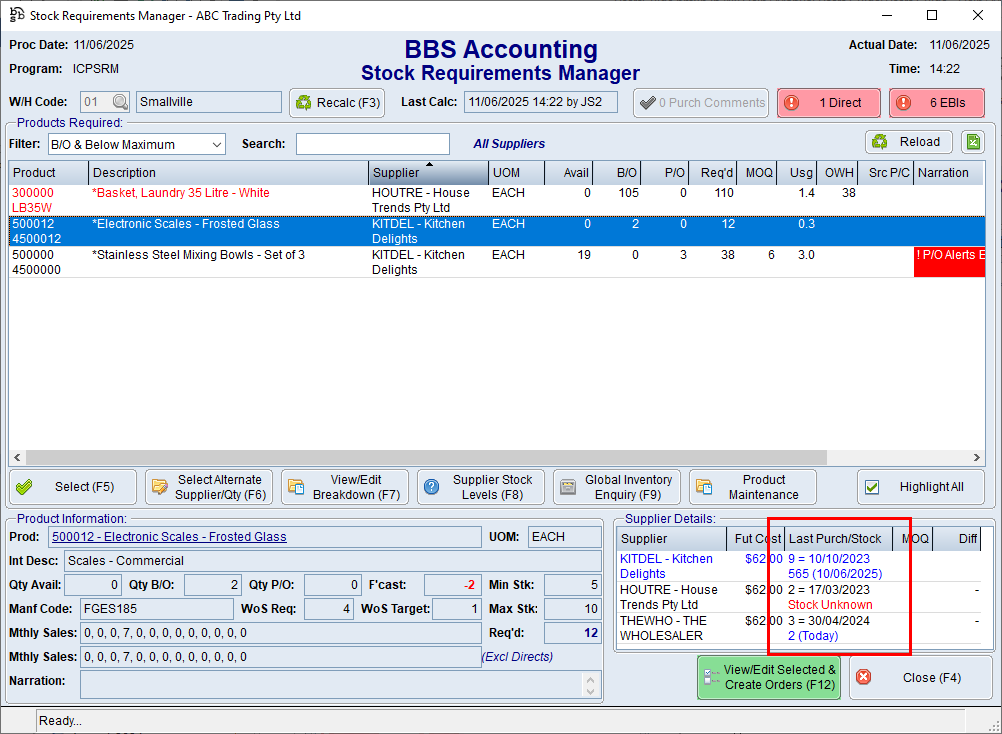Image resolution: width=1002 pixels, height=734 pixels.
Task: Open the 6 EBIs alert button
Action: (x=936, y=103)
